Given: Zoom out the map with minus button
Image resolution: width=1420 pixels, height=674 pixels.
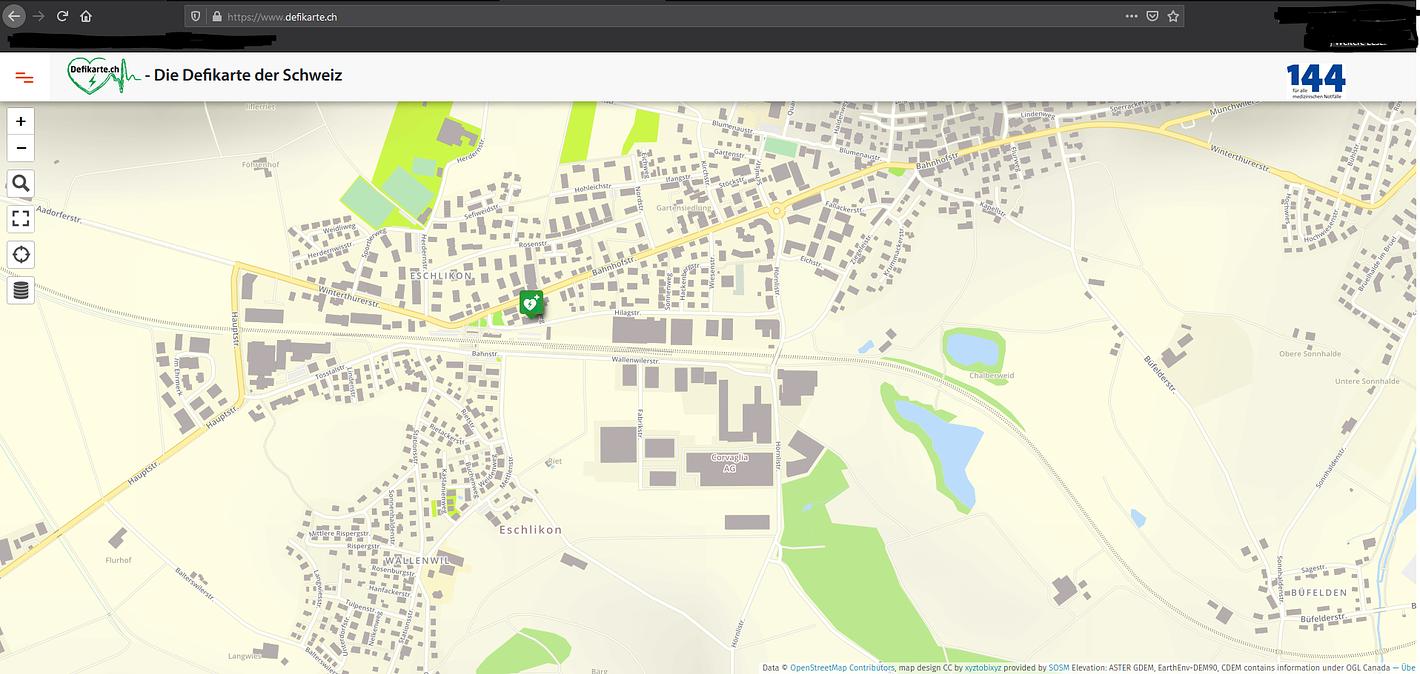Looking at the screenshot, I should (x=21, y=149).
